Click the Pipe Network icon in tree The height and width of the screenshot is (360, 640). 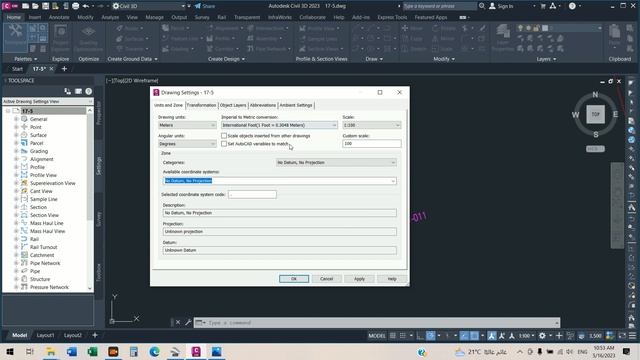coord(24,263)
